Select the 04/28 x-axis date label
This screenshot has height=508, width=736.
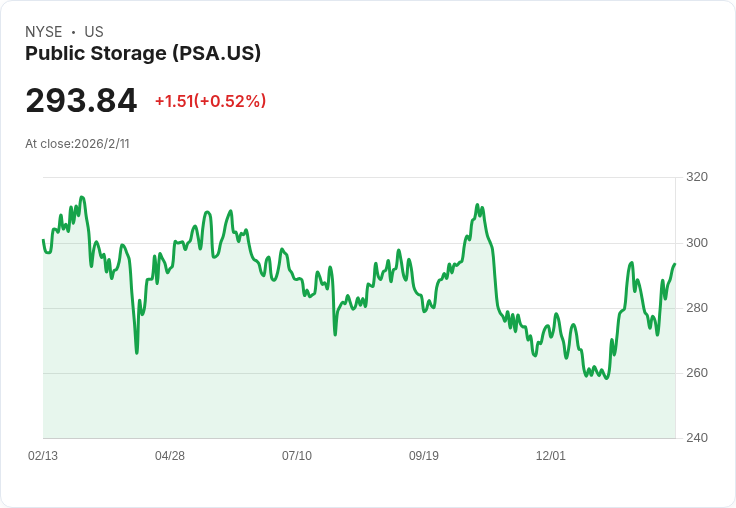pos(170,455)
